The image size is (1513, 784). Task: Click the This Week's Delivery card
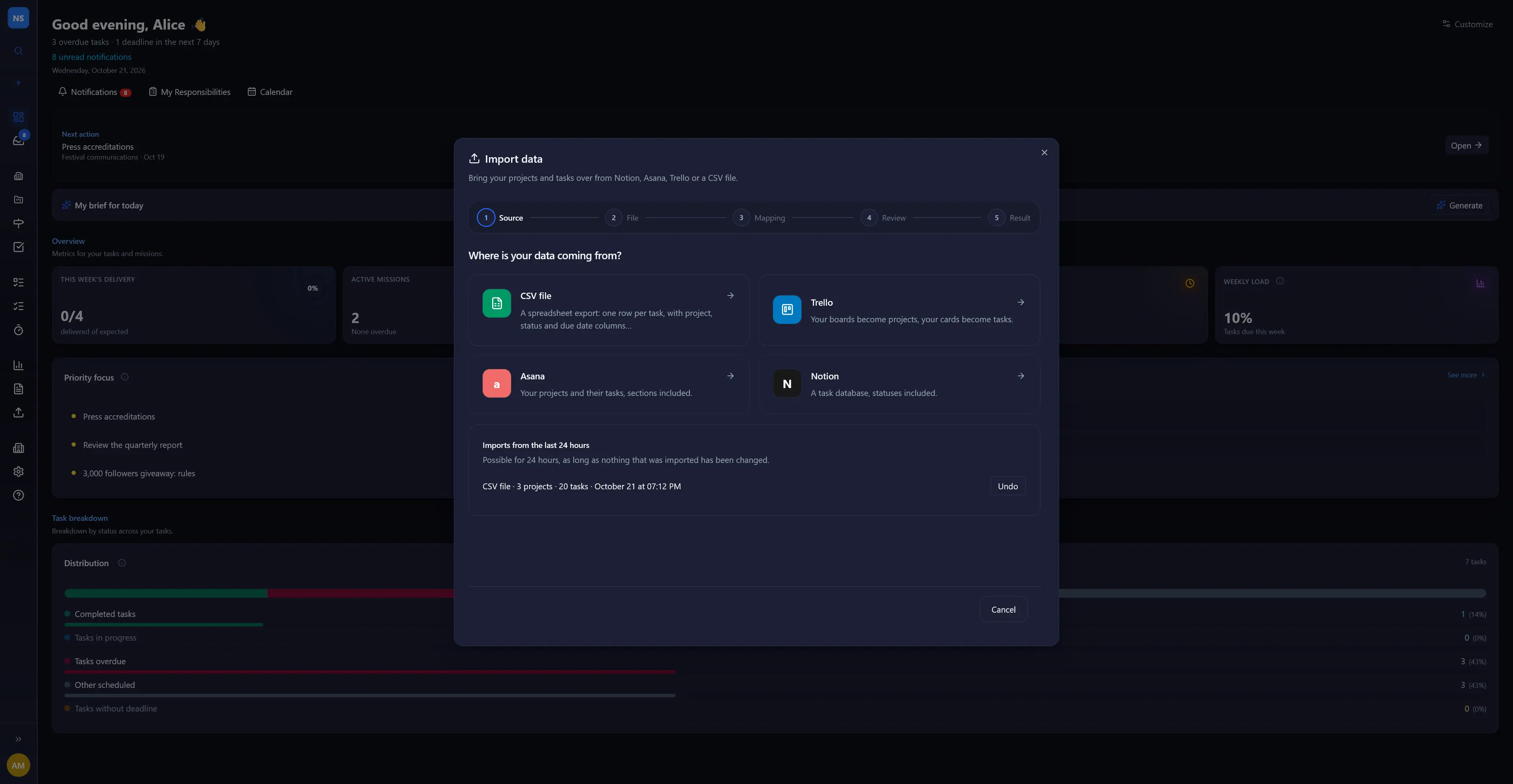pyautogui.click(x=194, y=305)
